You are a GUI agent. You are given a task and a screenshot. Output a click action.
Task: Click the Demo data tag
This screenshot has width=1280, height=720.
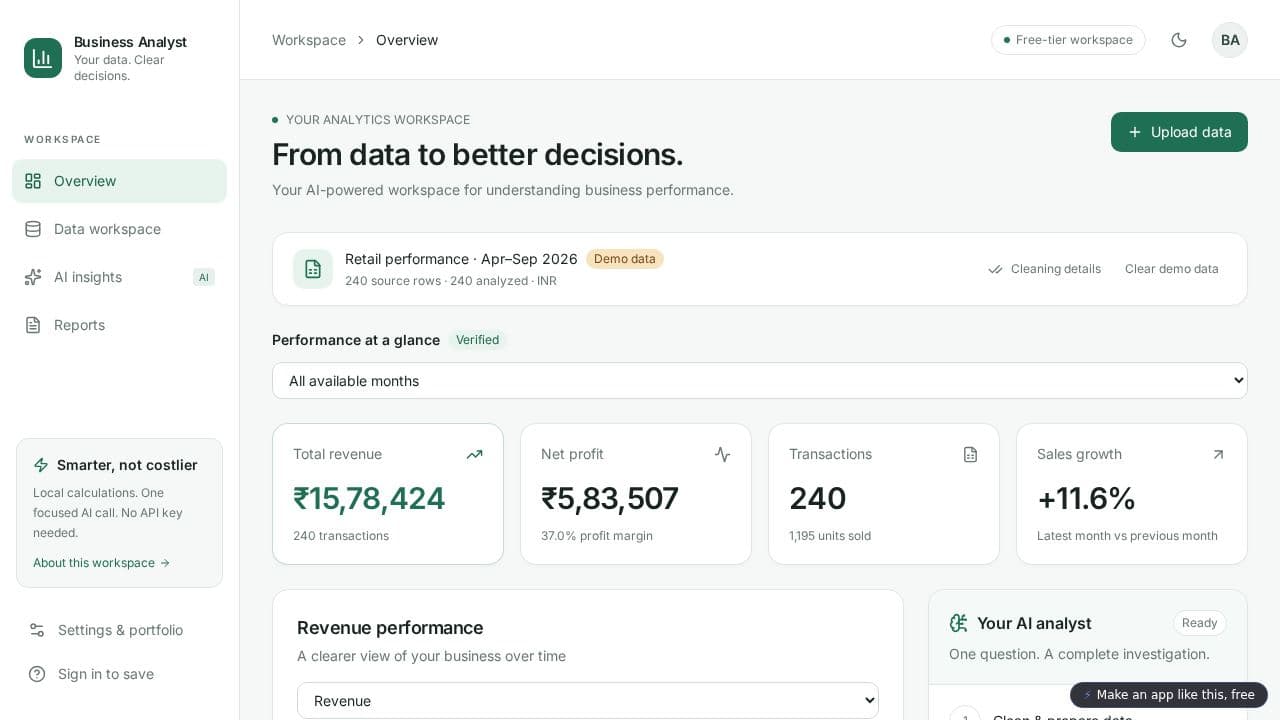click(x=625, y=259)
